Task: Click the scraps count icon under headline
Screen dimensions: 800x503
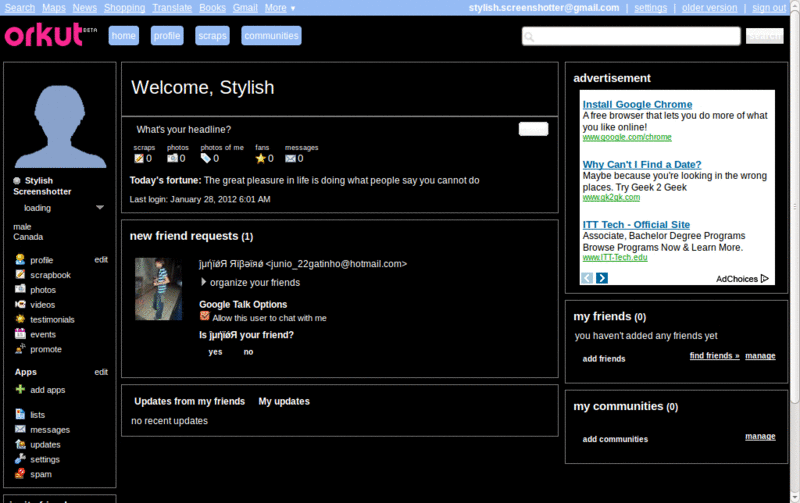Action: (139, 159)
